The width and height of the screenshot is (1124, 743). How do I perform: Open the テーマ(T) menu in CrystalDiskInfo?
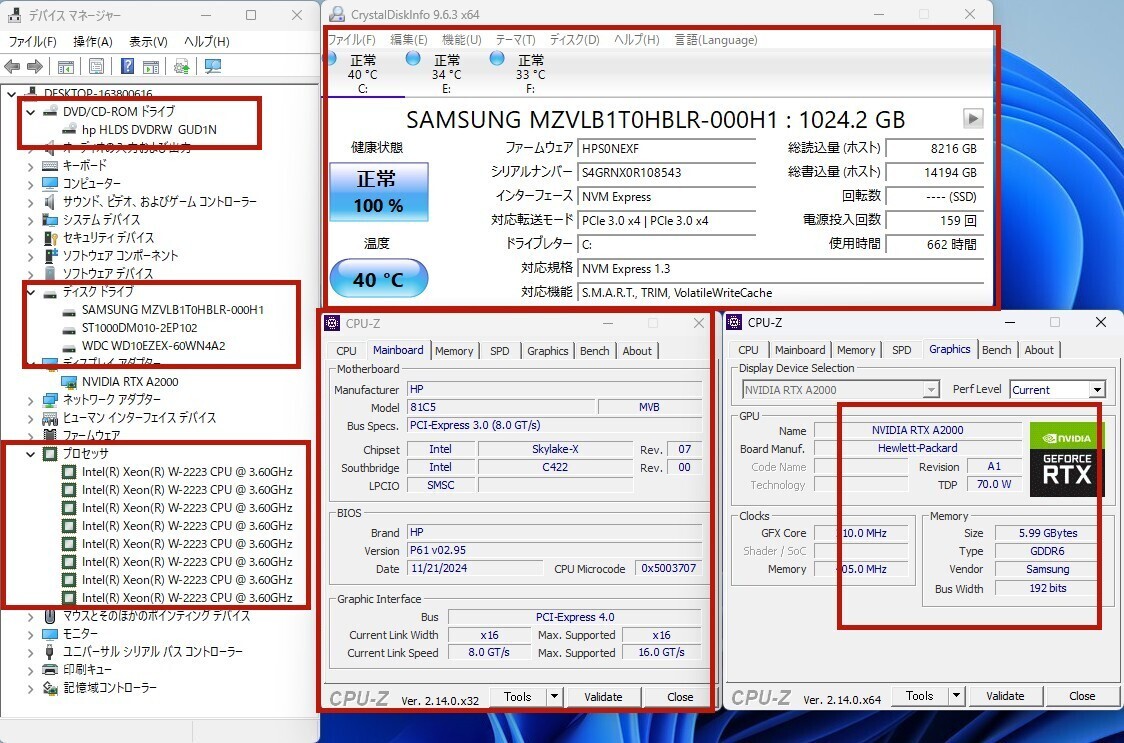[x=515, y=39]
